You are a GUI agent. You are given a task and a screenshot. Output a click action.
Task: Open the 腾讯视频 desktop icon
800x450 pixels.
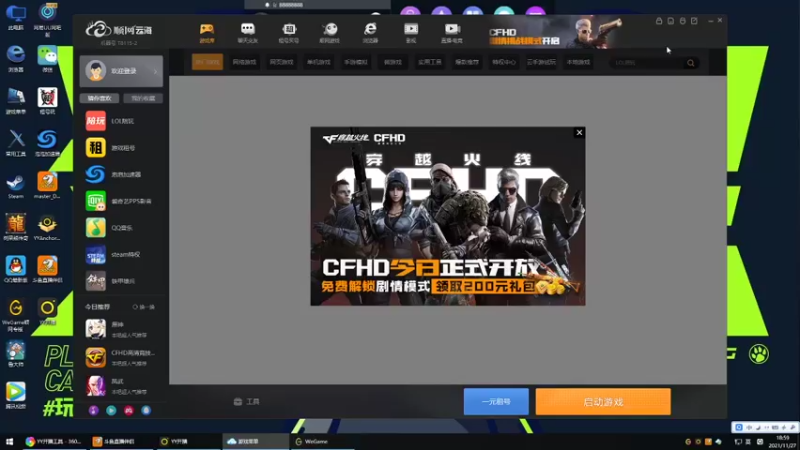pos(16,395)
